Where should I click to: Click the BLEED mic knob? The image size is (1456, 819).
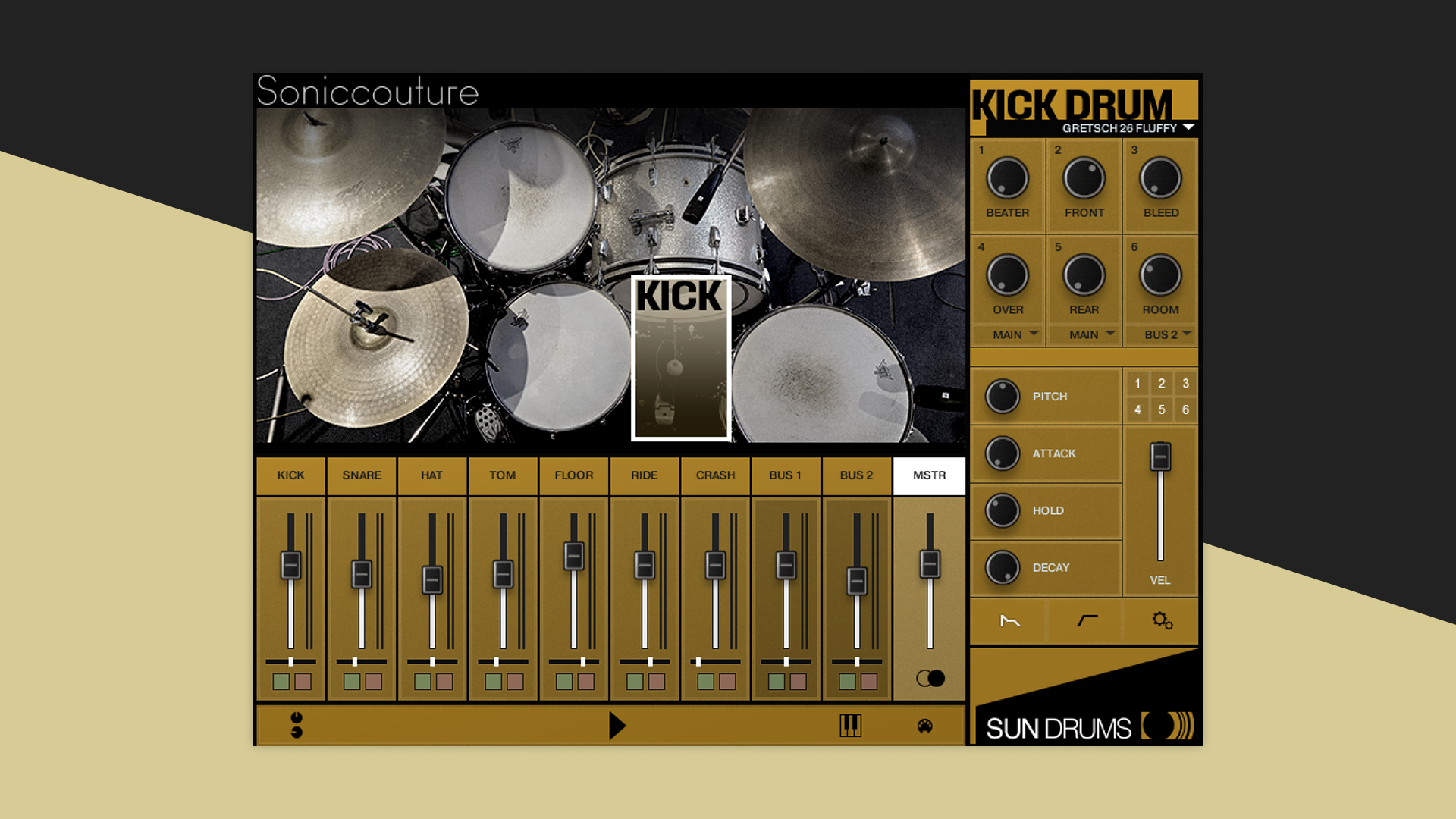pyautogui.click(x=1160, y=178)
